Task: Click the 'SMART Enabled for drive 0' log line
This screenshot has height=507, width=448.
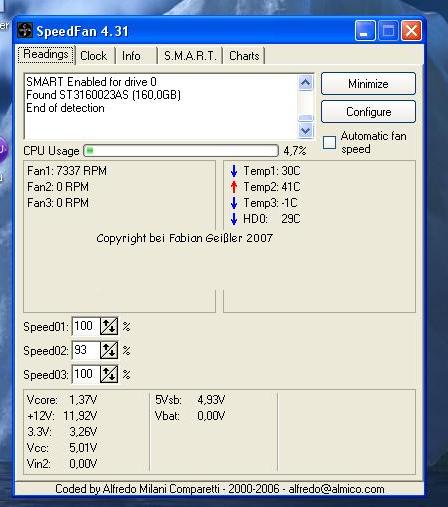Action: pos(91,82)
